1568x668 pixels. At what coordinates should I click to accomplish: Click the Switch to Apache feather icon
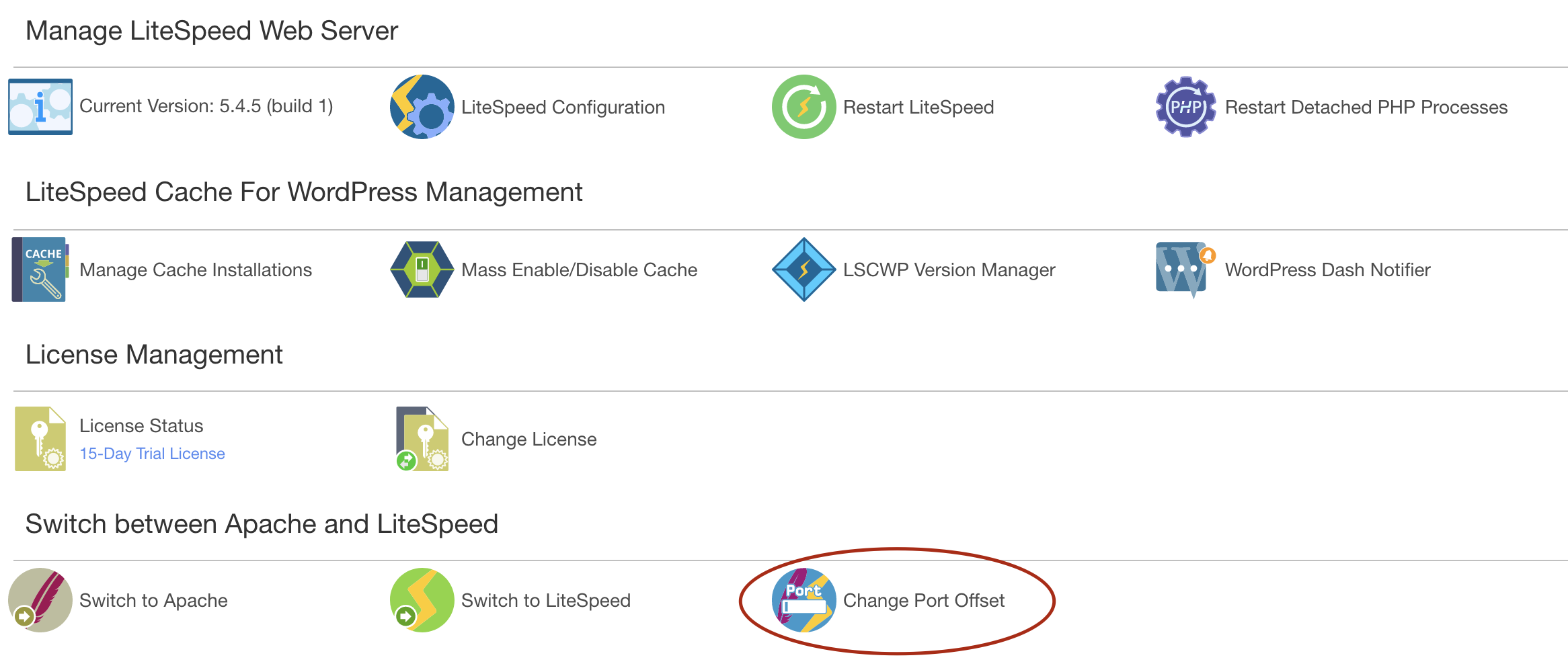pyautogui.click(x=40, y=600)
